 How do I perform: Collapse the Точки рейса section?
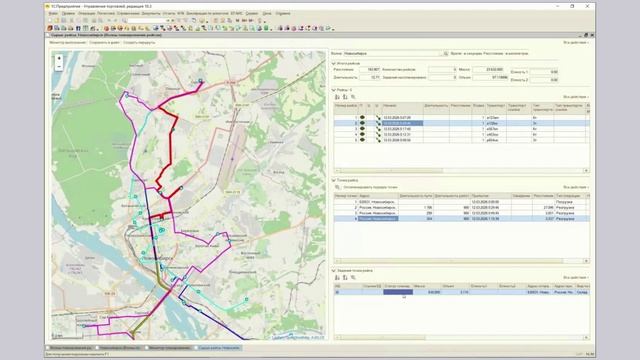coord(333,180)
